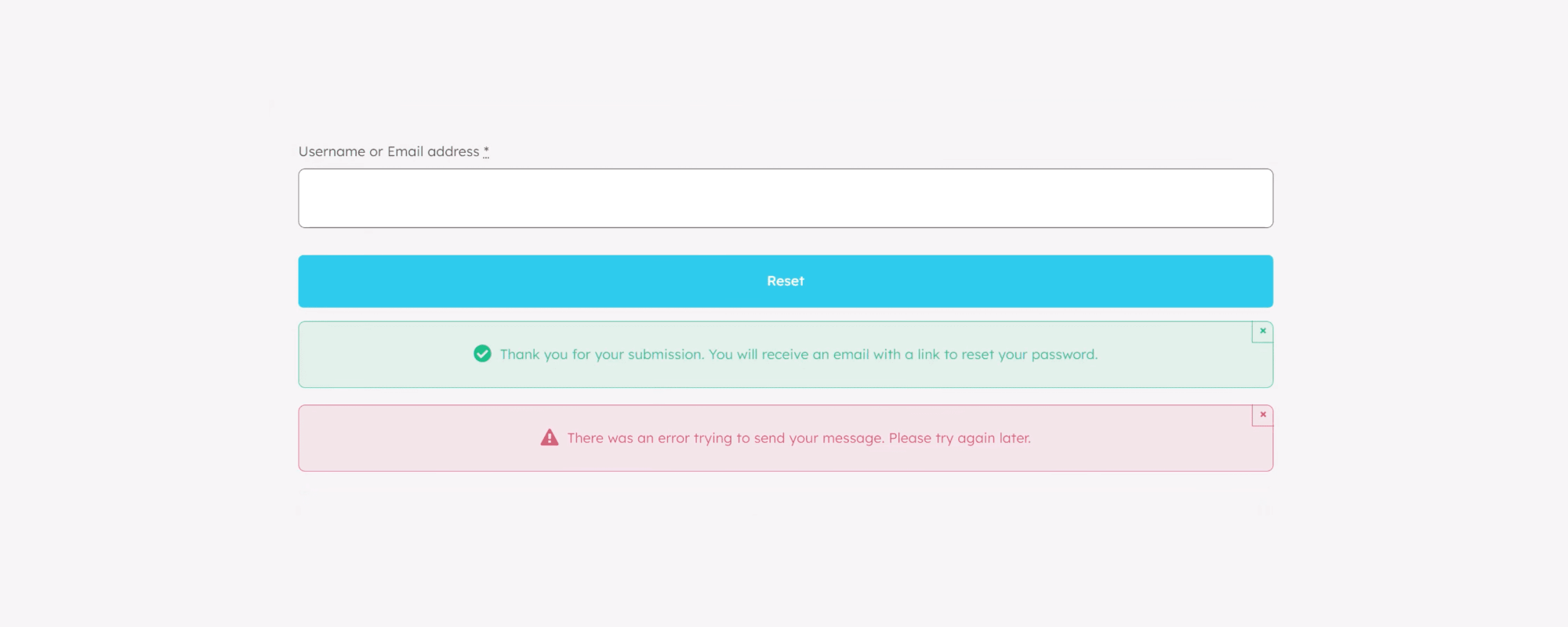Image resolution: width=1568 pixels, height=627 pixels.
Task: Click the word "password" in success message
Action: 1063,354
